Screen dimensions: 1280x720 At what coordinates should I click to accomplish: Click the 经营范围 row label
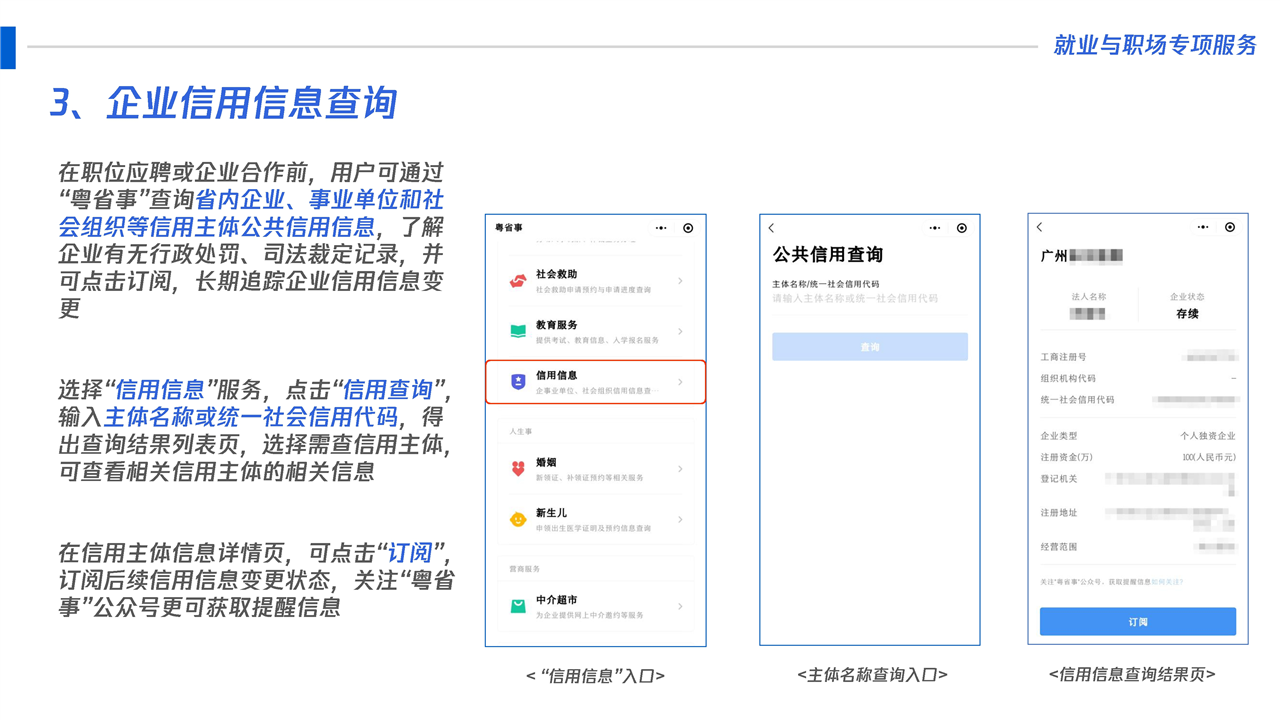(x=1058, y=546)
